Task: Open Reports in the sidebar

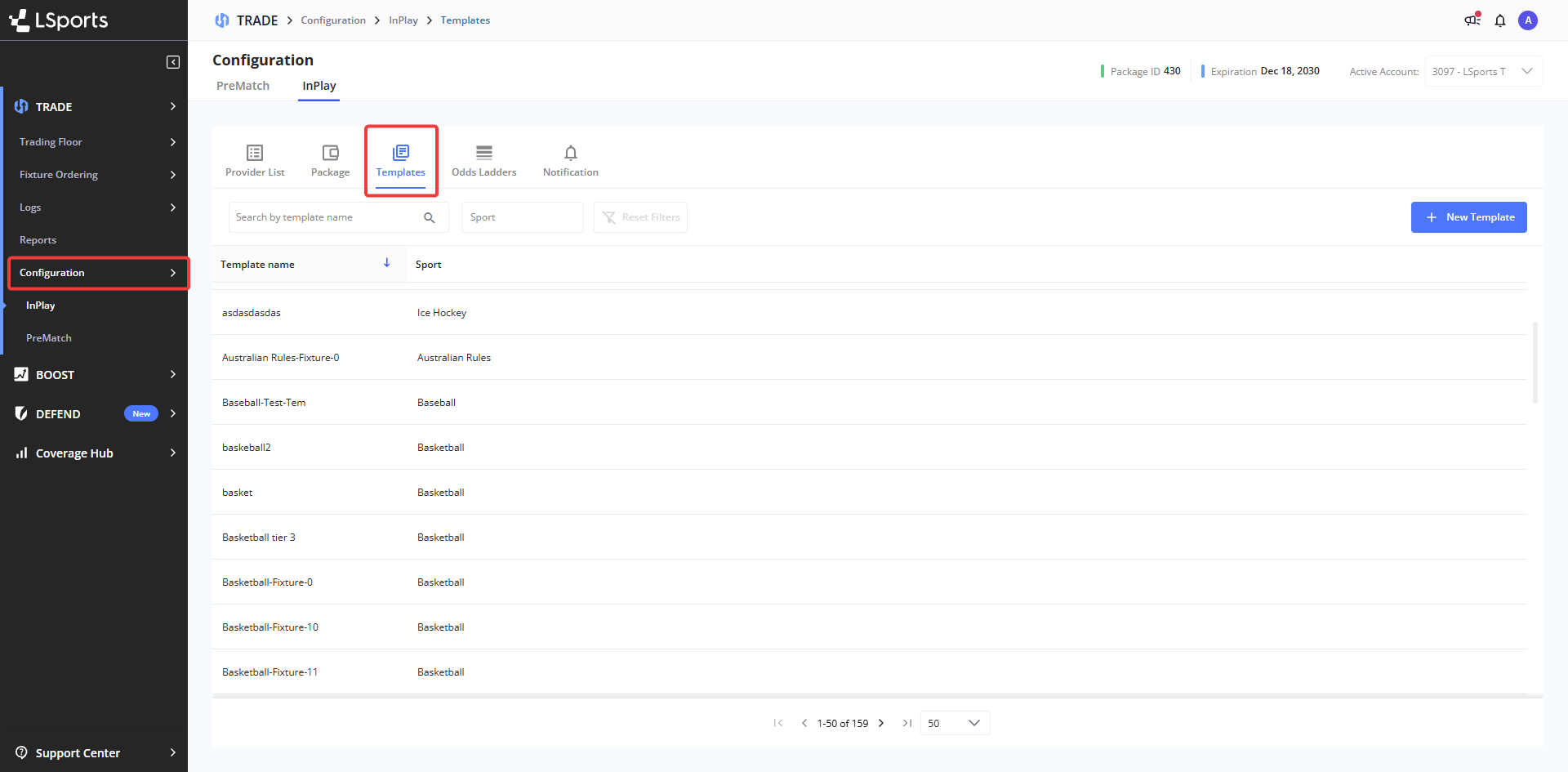Action: pos(38,240)
